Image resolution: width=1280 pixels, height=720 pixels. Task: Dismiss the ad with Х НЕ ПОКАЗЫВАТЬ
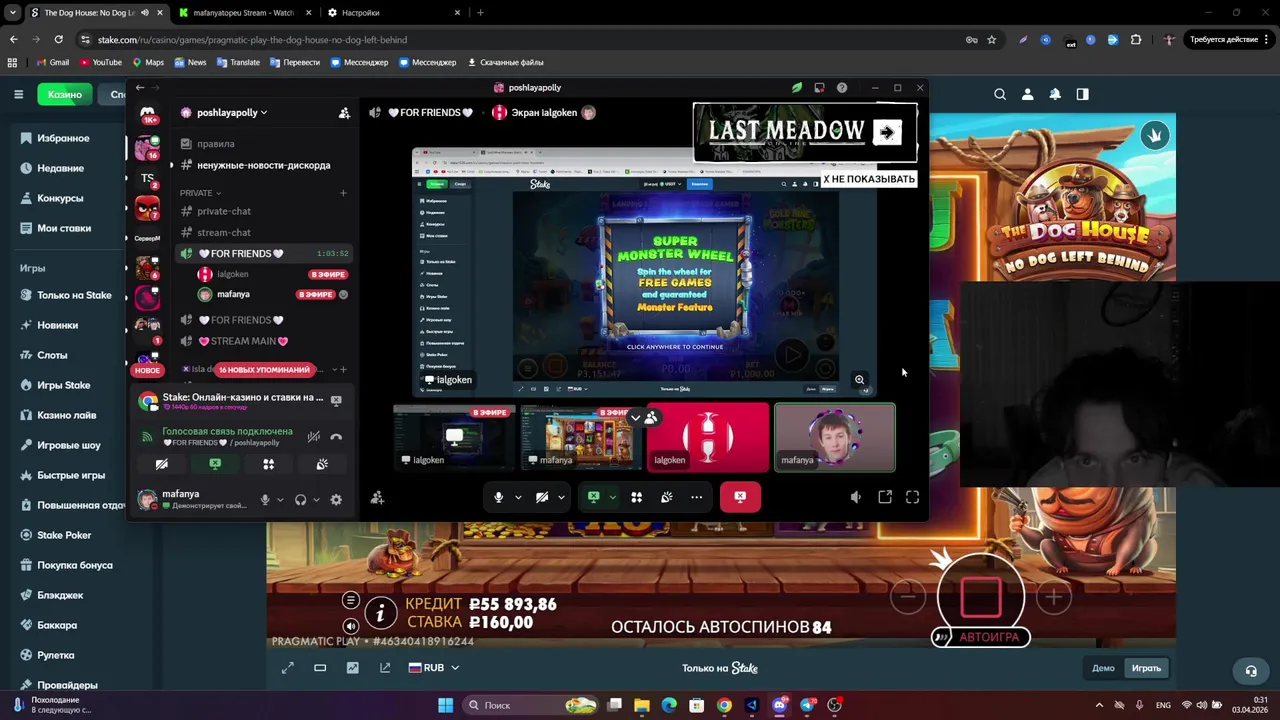[868, 179]
